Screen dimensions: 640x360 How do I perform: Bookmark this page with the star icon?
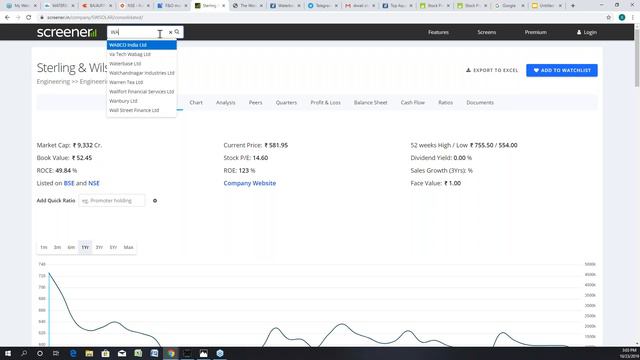coord(609,18)
